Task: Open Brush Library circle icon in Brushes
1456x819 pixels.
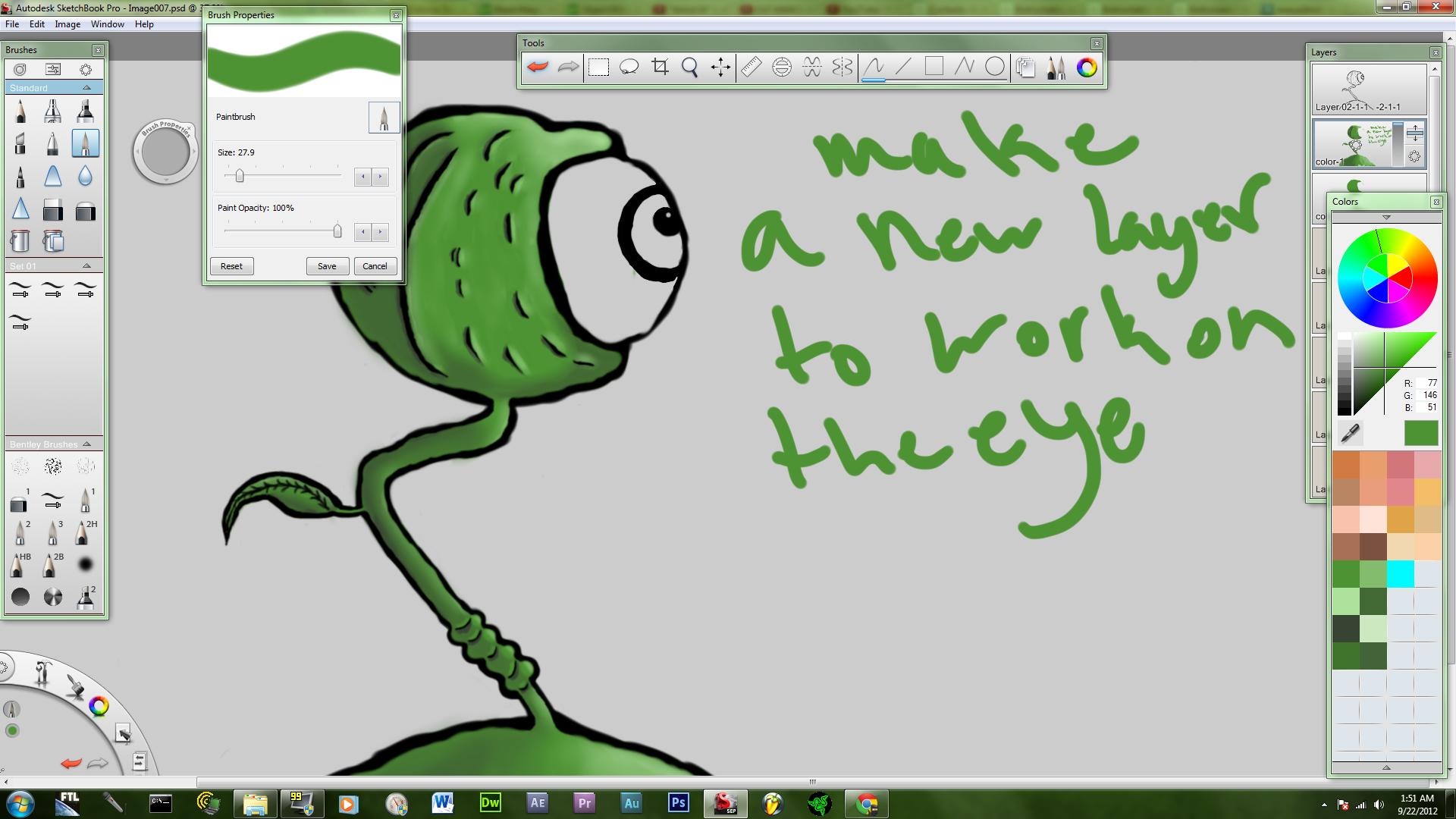Action: [x=20, y=69]
